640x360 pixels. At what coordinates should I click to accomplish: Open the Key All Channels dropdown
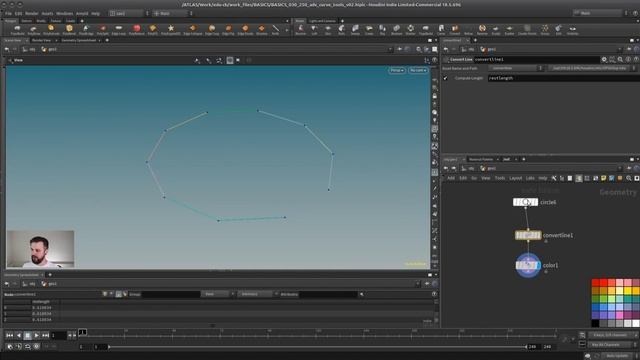click(x=612, y=345)
